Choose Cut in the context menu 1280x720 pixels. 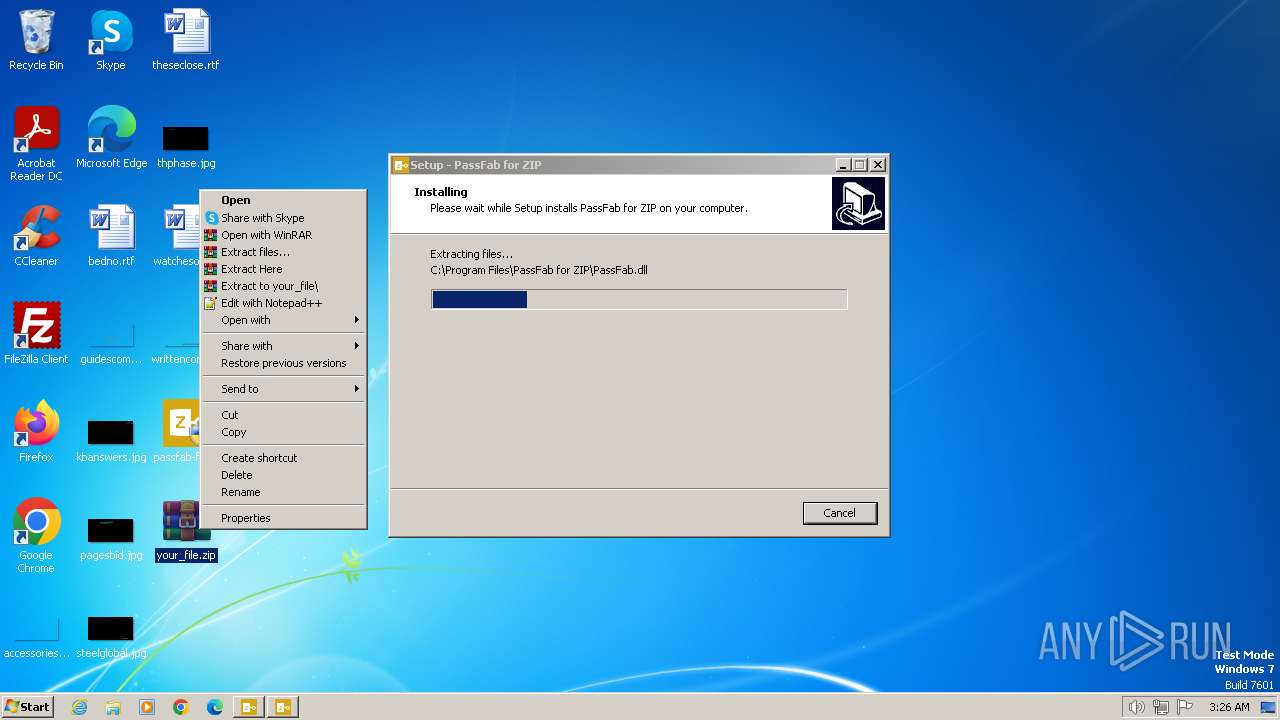[284, 415]
